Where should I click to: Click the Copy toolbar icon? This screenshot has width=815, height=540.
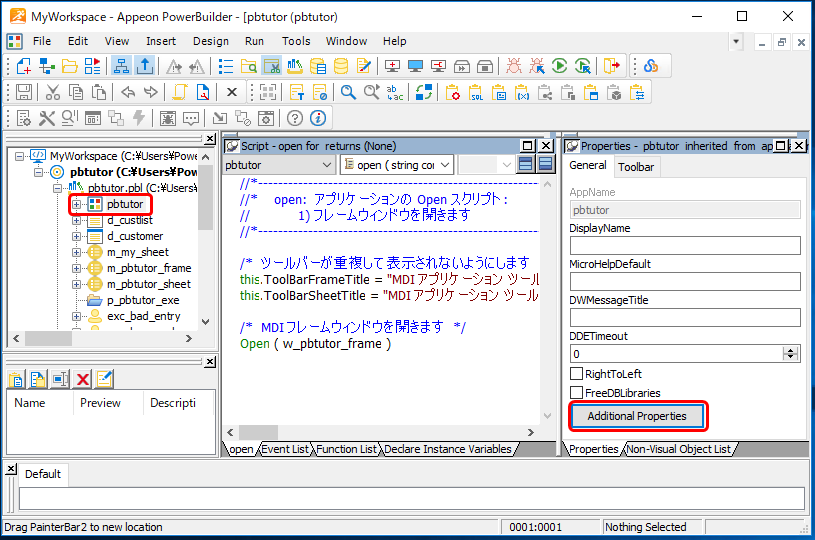coord(76,93)
